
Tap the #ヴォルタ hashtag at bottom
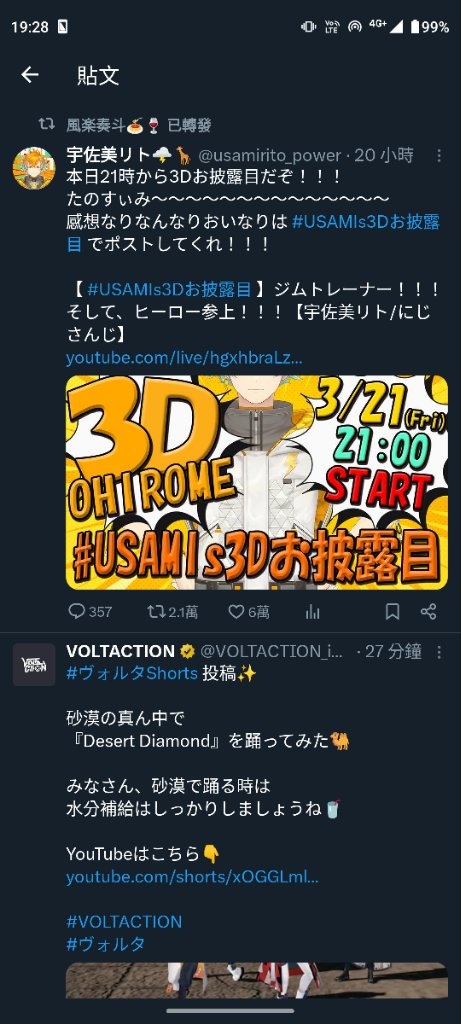[105, 944]
